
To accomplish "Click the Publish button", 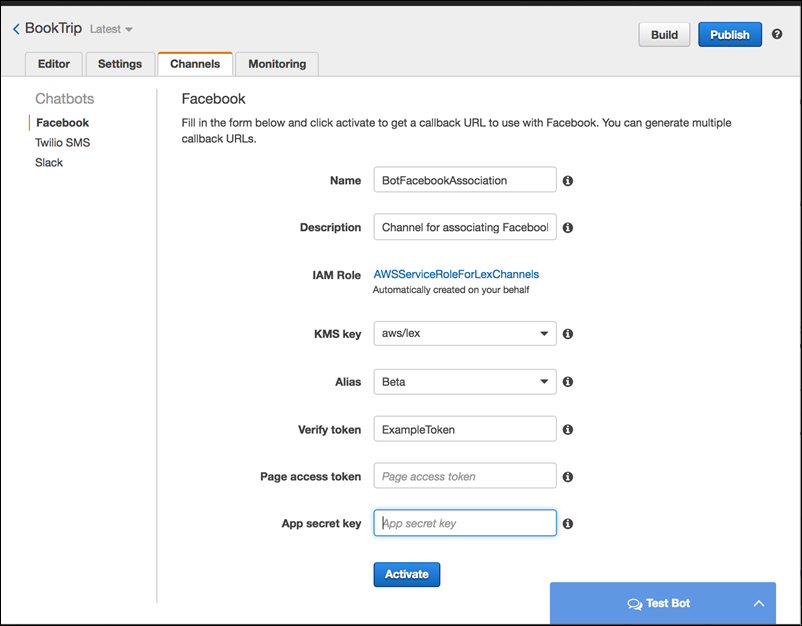I will click(729, 34).
